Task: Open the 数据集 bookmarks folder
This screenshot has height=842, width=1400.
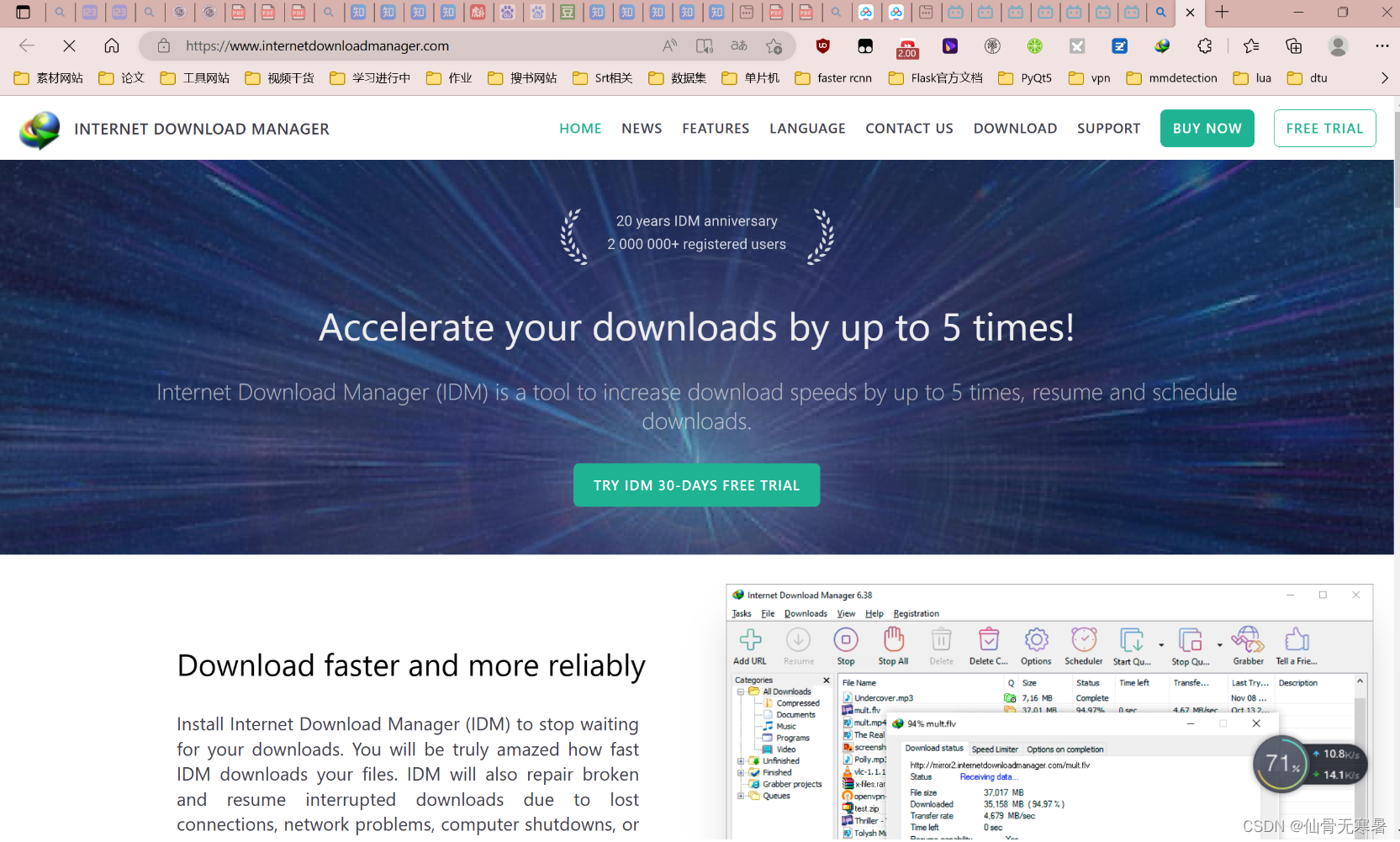Action: point(678,77)
